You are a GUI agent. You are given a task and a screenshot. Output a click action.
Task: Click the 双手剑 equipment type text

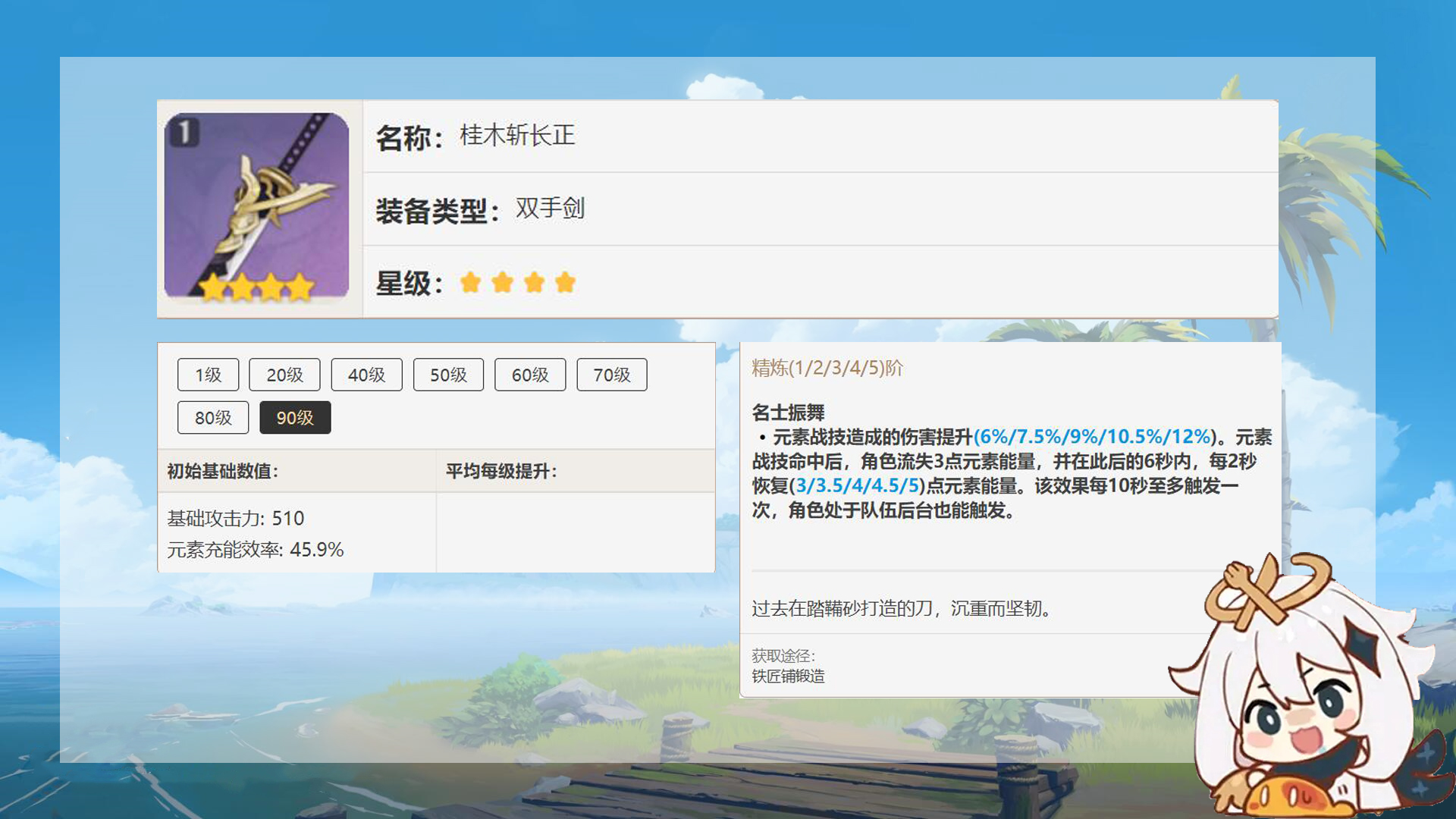click(550, 209)
